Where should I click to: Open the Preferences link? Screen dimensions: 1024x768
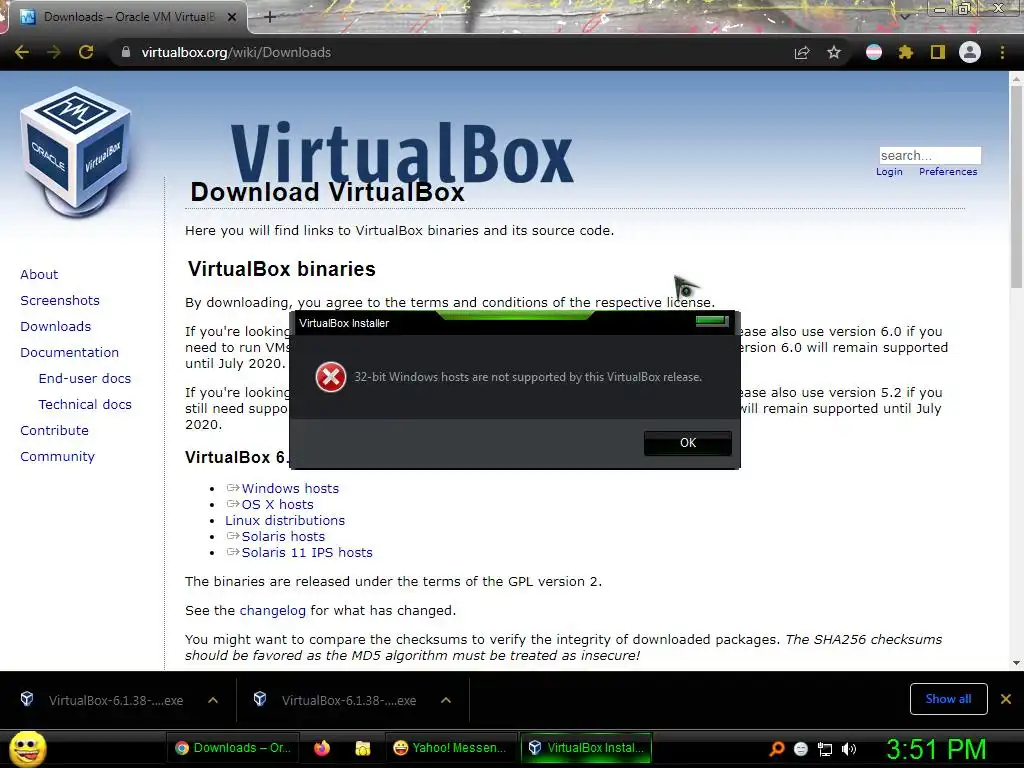[948, 172]
